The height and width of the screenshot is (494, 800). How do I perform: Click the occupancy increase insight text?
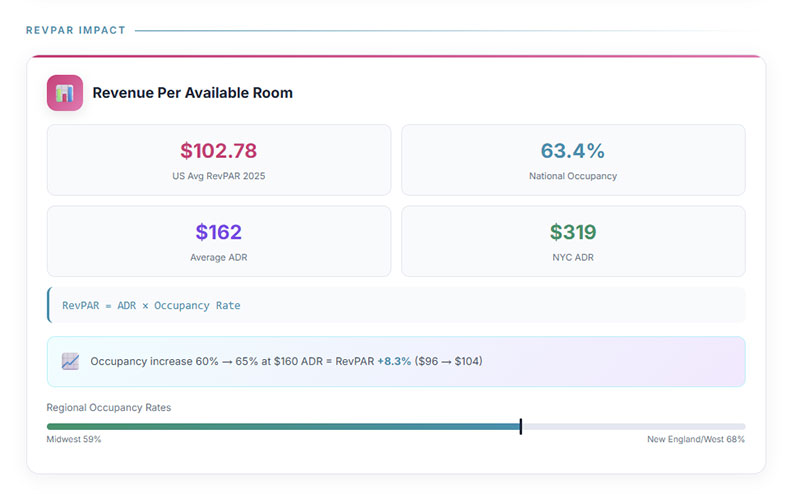230,361
